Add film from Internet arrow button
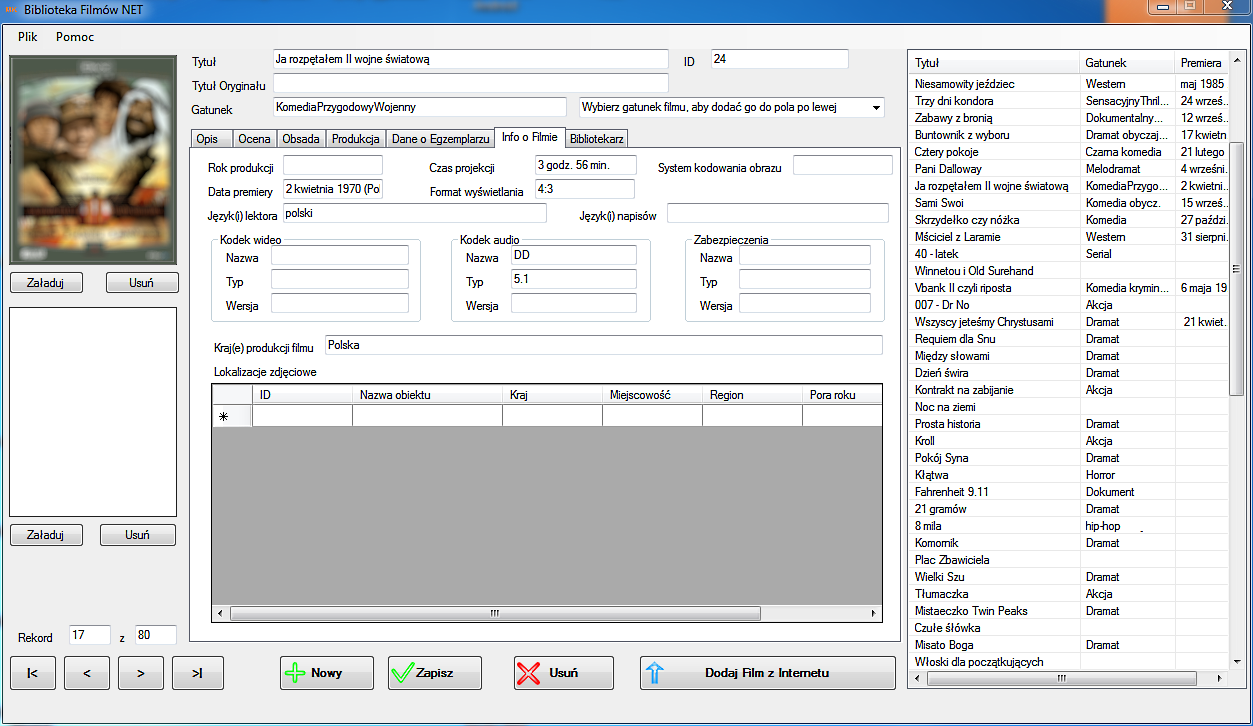 [768, 673]
